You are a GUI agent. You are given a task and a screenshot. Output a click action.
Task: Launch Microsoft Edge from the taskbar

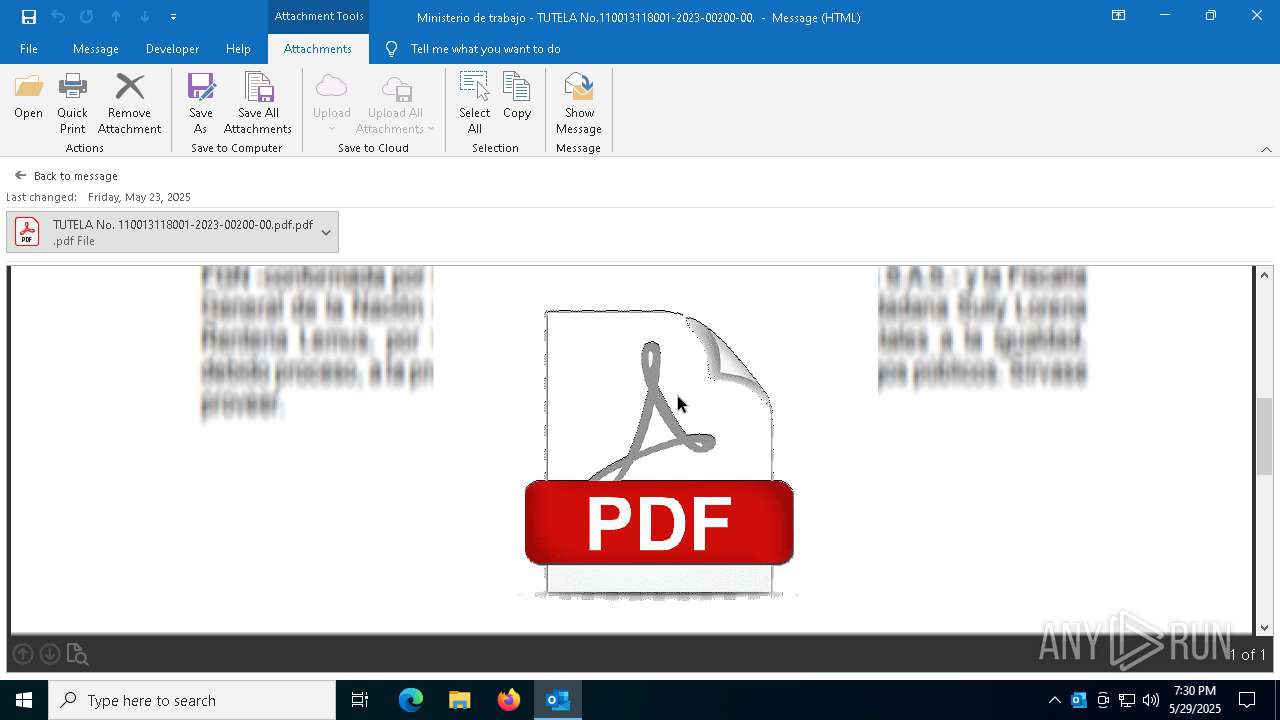coord(411,700)
